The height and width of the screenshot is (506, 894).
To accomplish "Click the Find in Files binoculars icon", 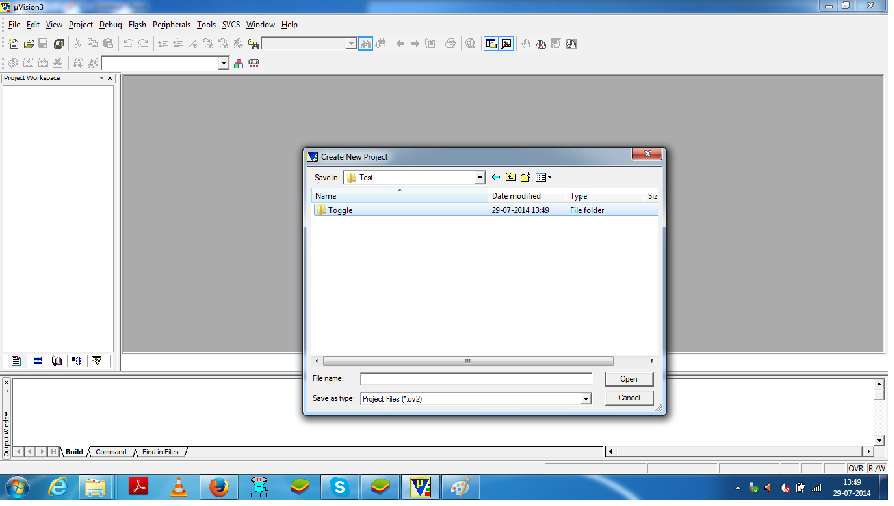I will [253, 43].
